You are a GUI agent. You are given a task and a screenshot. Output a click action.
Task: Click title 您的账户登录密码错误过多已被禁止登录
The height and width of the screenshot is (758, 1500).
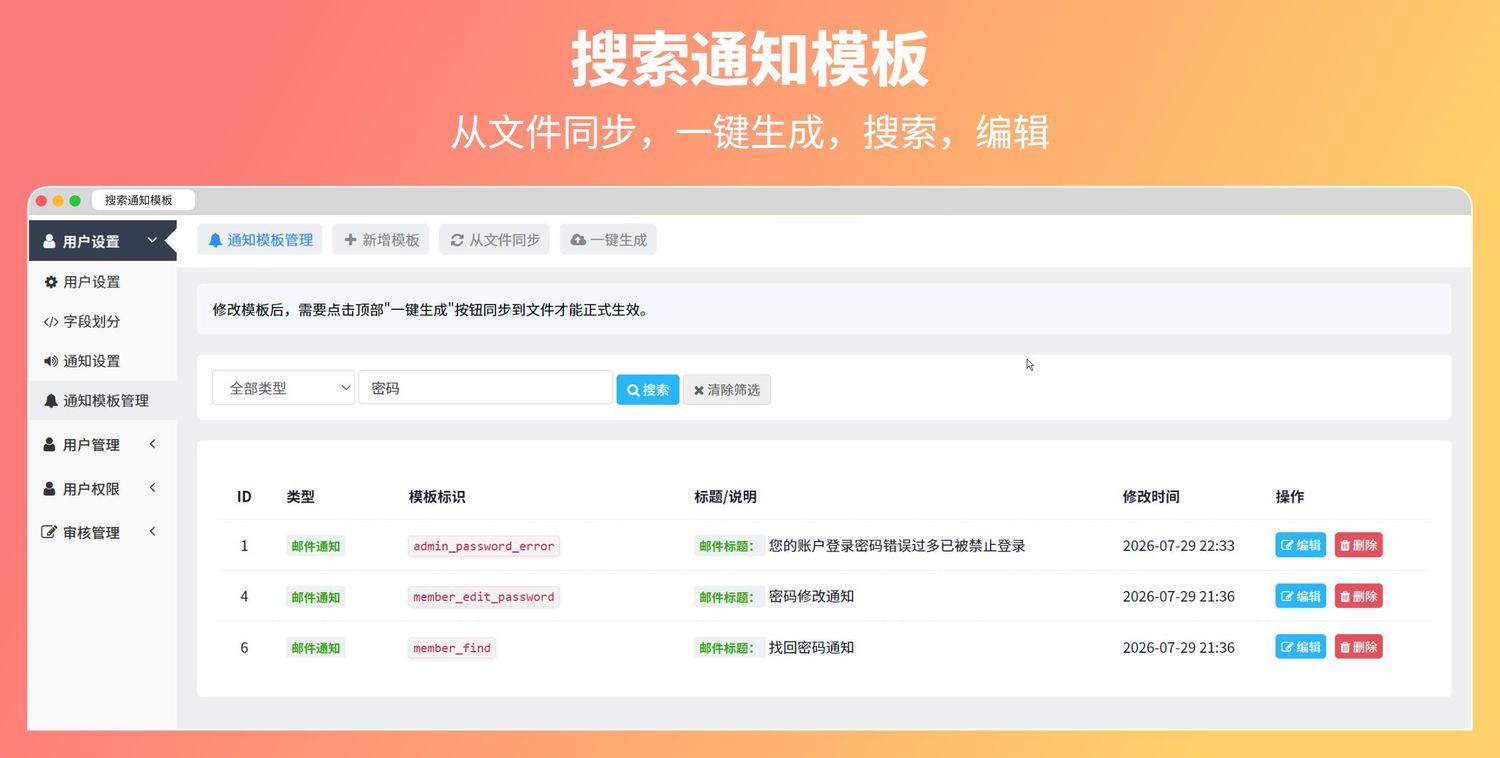[897, 546]
